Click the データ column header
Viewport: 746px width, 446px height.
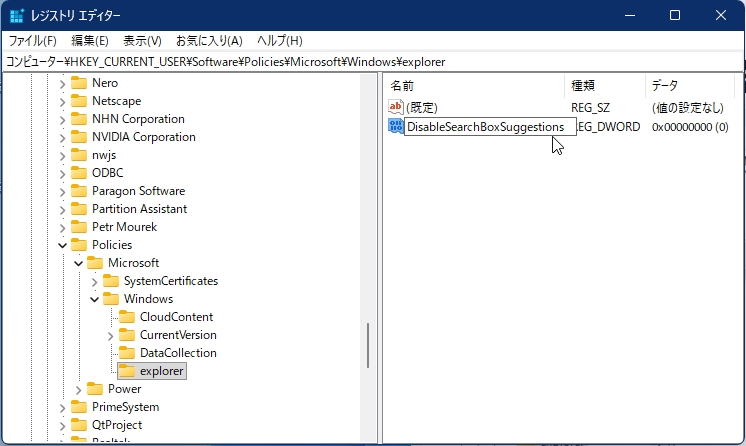pyautogui.click(x=665, y=85)
